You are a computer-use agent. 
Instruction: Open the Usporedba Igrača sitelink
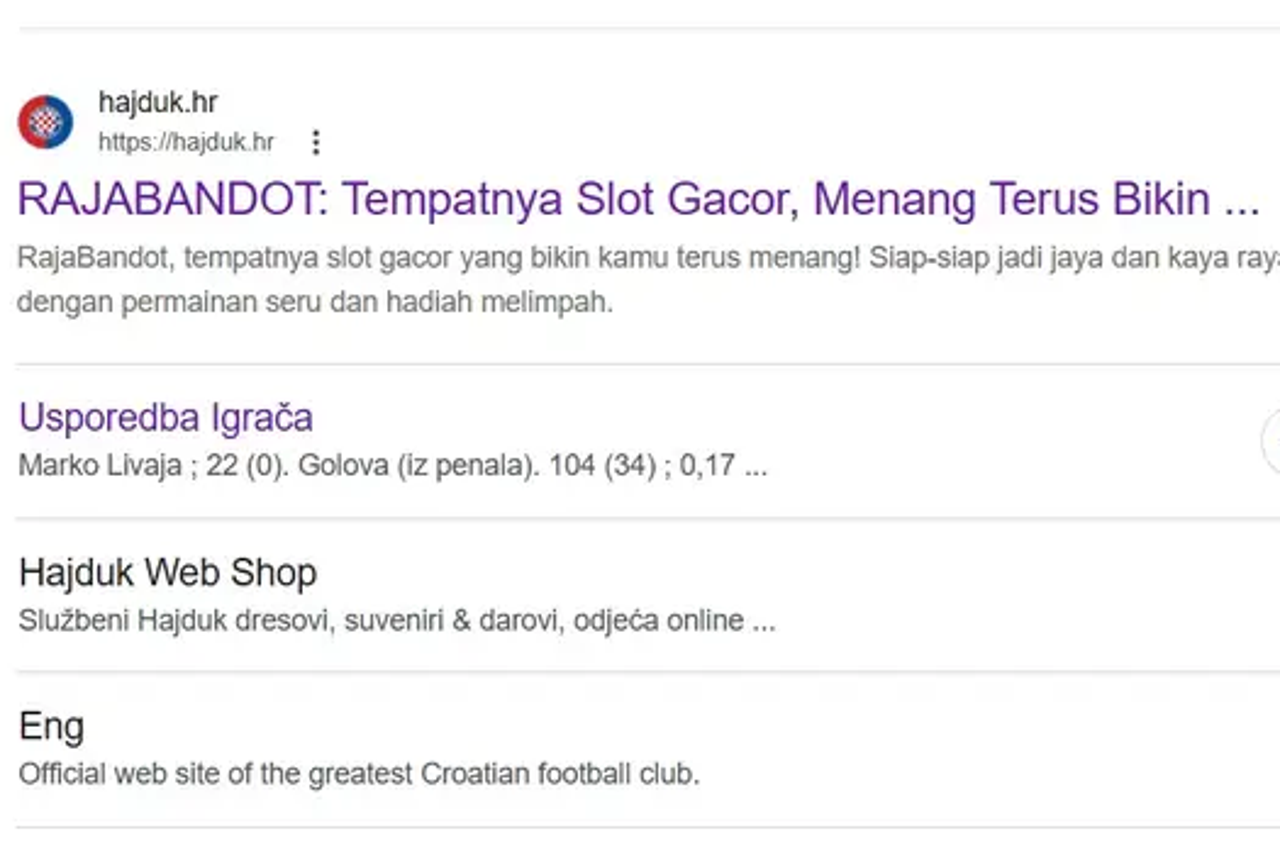pyautogui.click(x=166, y=417)
